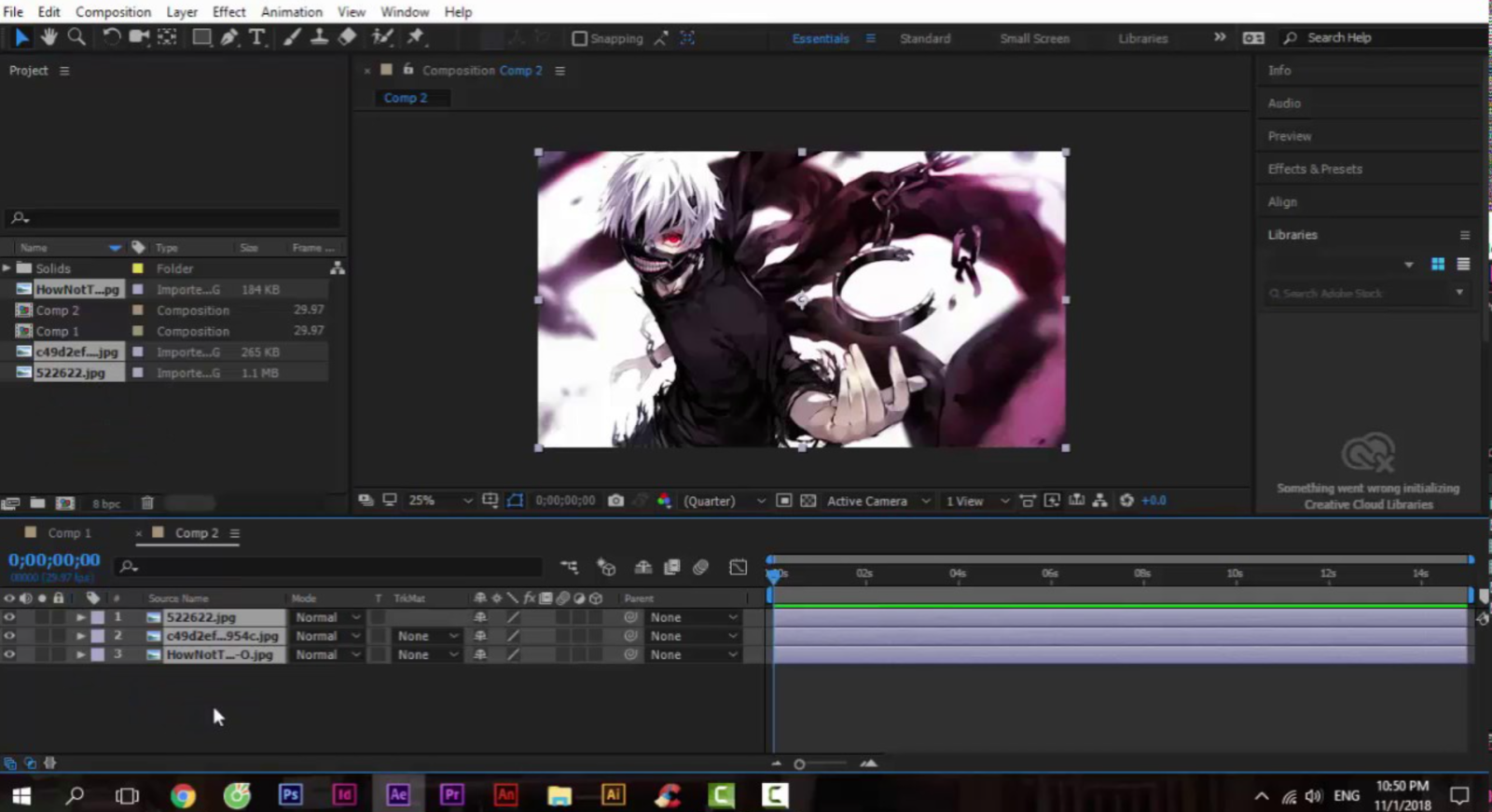Toggle list view in Libraries panel

(1463, 265)
